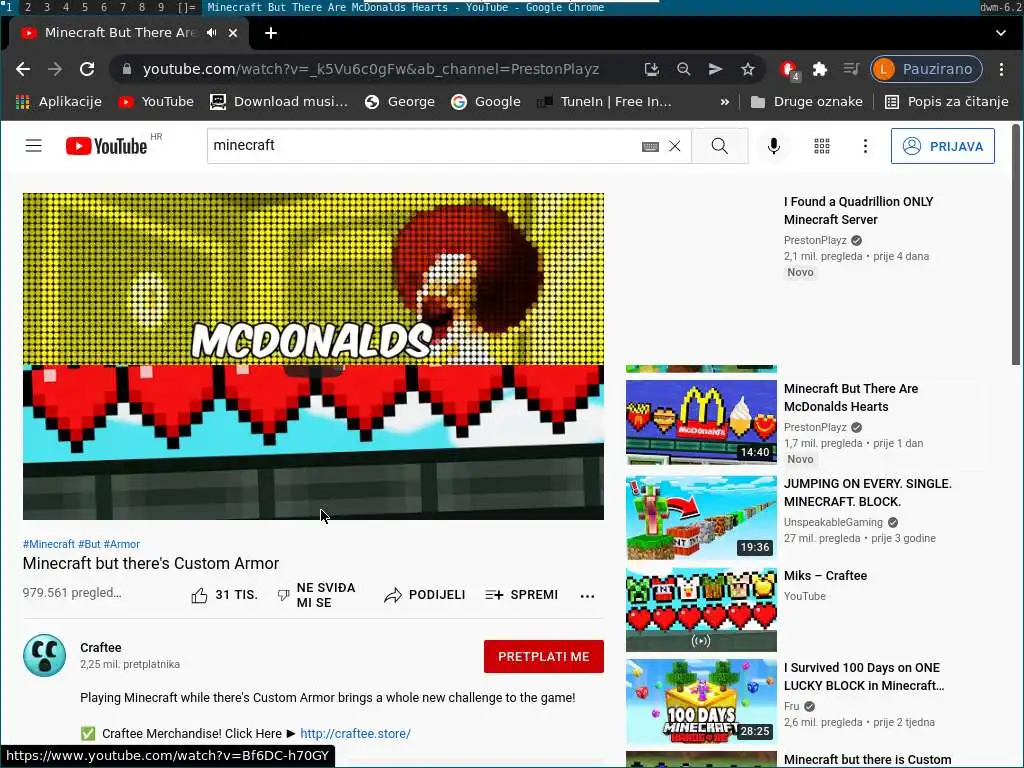Click the YouTube logo
This screenshot has width=1024, height=768.
click(106, 146)
